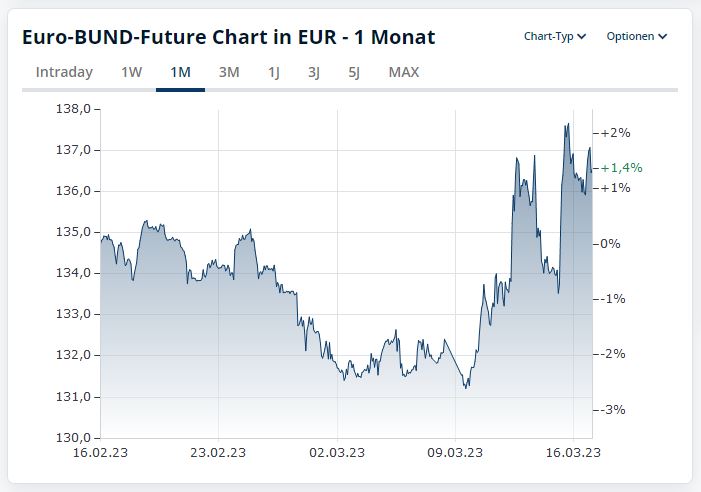Switch chart to 1J range

(x=273, y=72)
